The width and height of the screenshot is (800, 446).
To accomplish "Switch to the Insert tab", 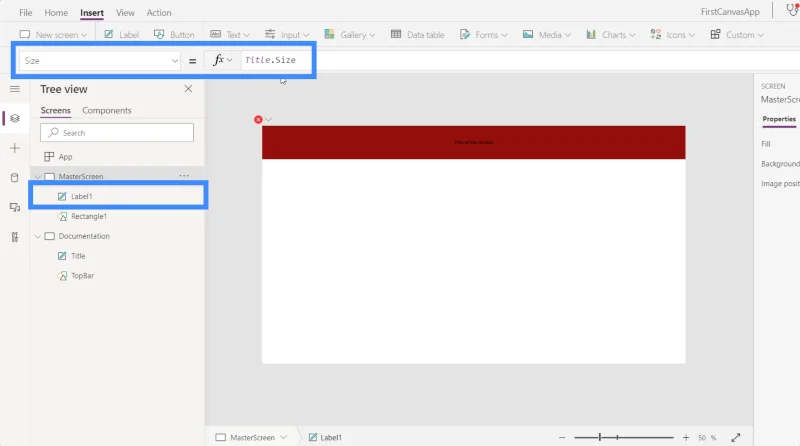I will tap(92, 13).
